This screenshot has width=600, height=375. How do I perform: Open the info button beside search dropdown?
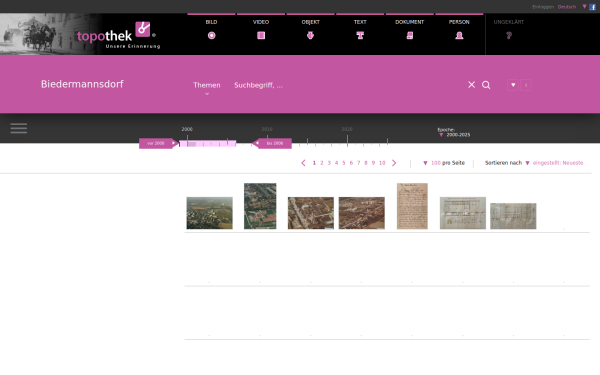click(x=526, y=85)
